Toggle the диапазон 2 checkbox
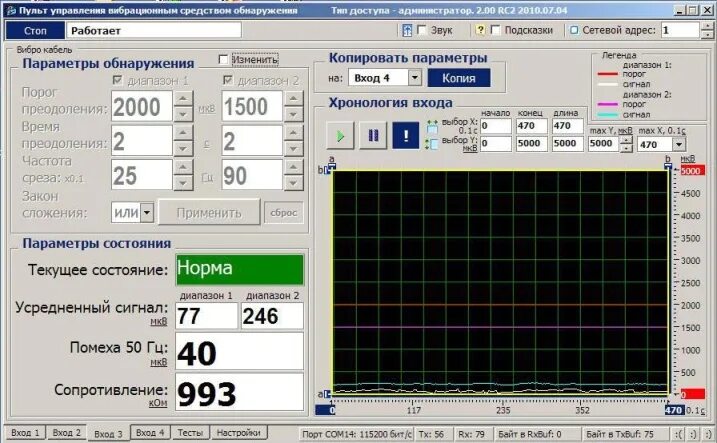Viewport: 717px width, 443px height. click(228, 80)
